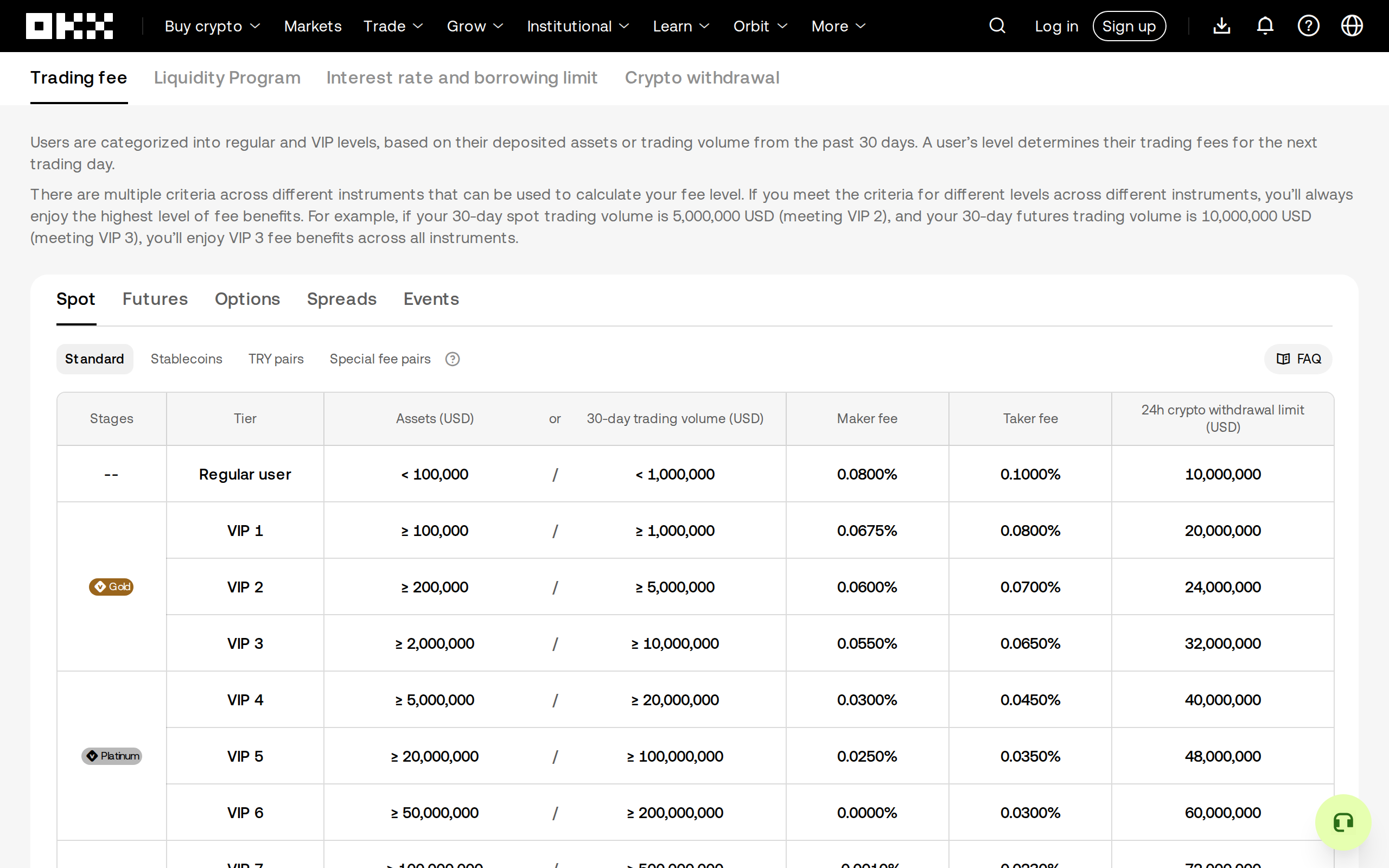Expand the Orbit dropdown menu
The height and width of the screenshot is (868, 1389).
[x=761, y=27]
